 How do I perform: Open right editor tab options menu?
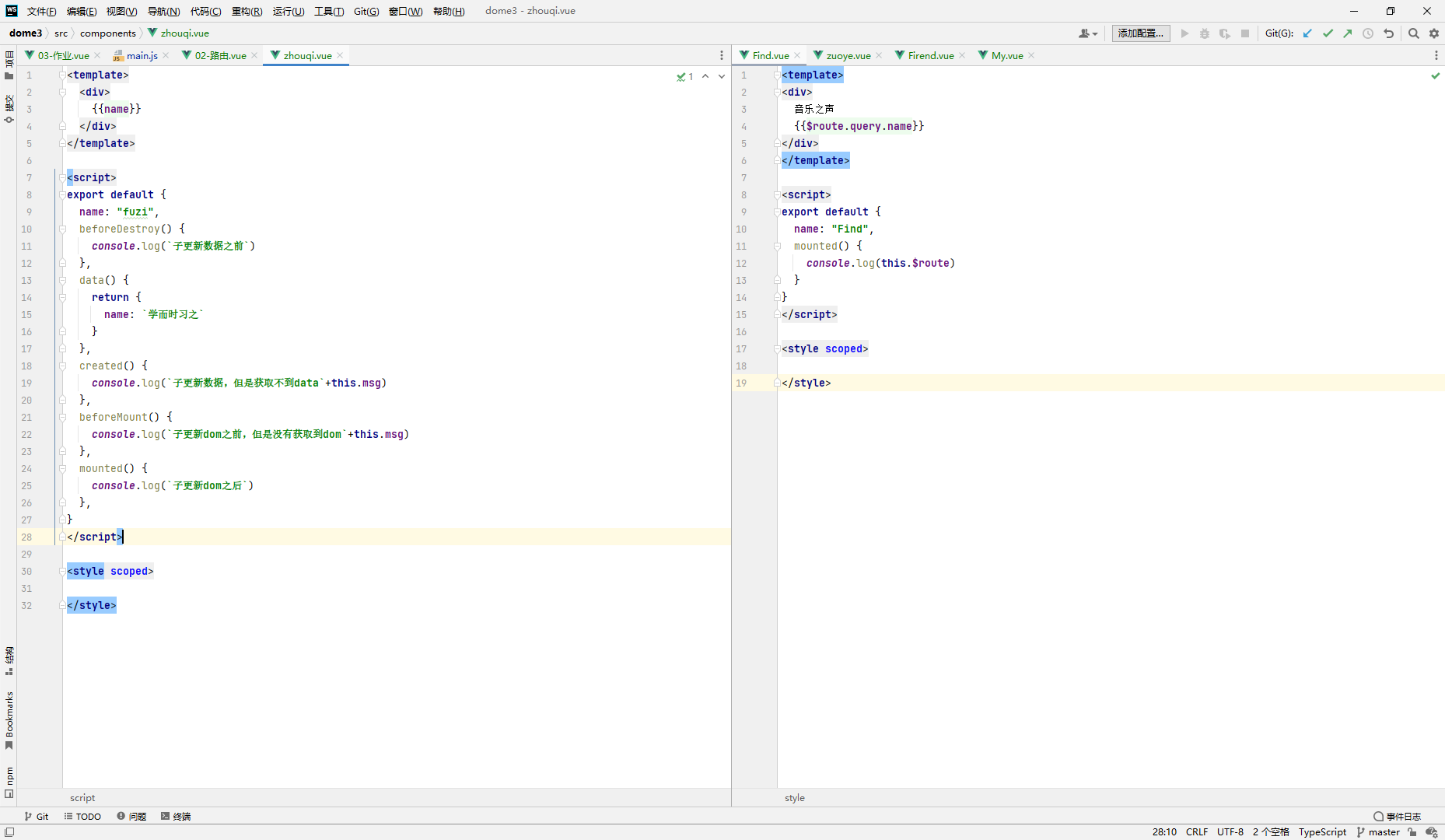click(x=1436, y=55)
